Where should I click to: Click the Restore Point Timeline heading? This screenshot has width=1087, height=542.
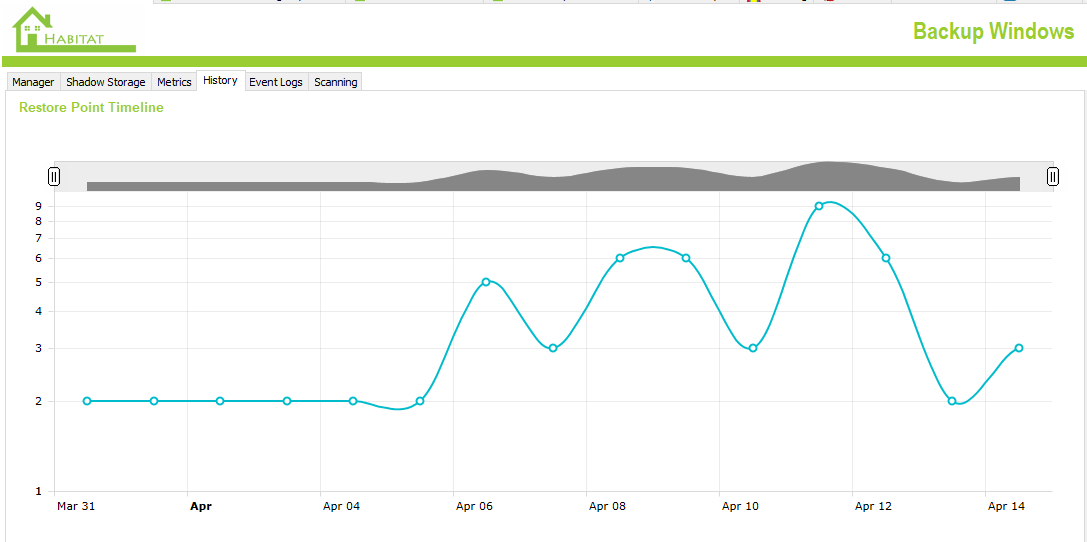pos(91,107)
